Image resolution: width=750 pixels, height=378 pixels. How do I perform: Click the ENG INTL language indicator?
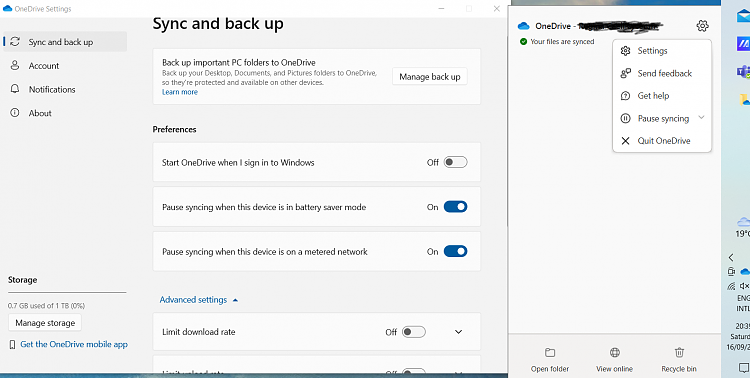pyautogui.click(x=743, y=303)
